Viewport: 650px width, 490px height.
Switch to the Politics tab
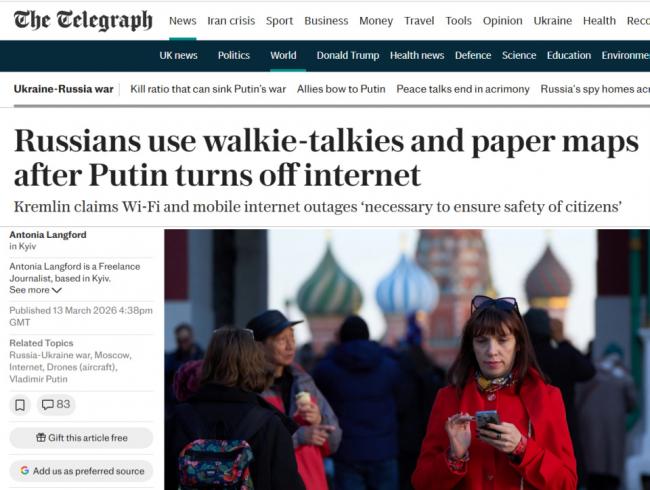click(x=234, y=55)
